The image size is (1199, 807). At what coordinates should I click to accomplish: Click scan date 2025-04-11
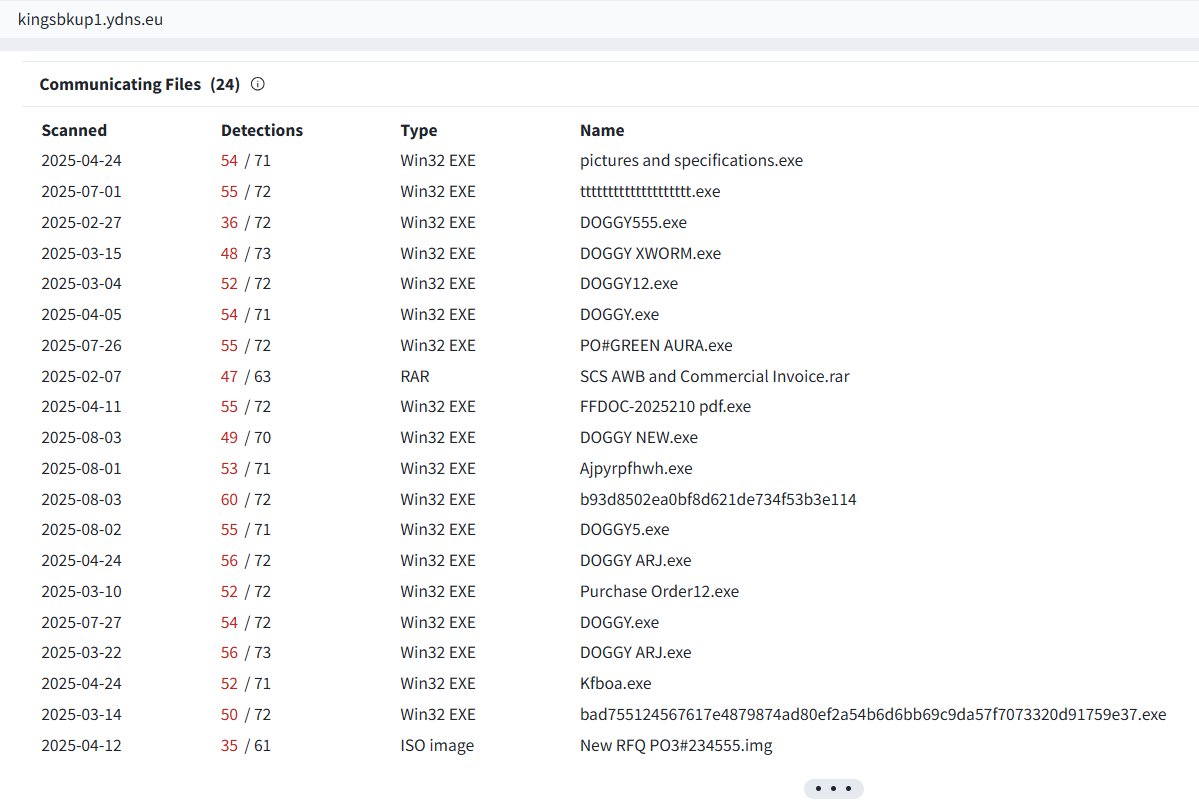coord(81,407)
